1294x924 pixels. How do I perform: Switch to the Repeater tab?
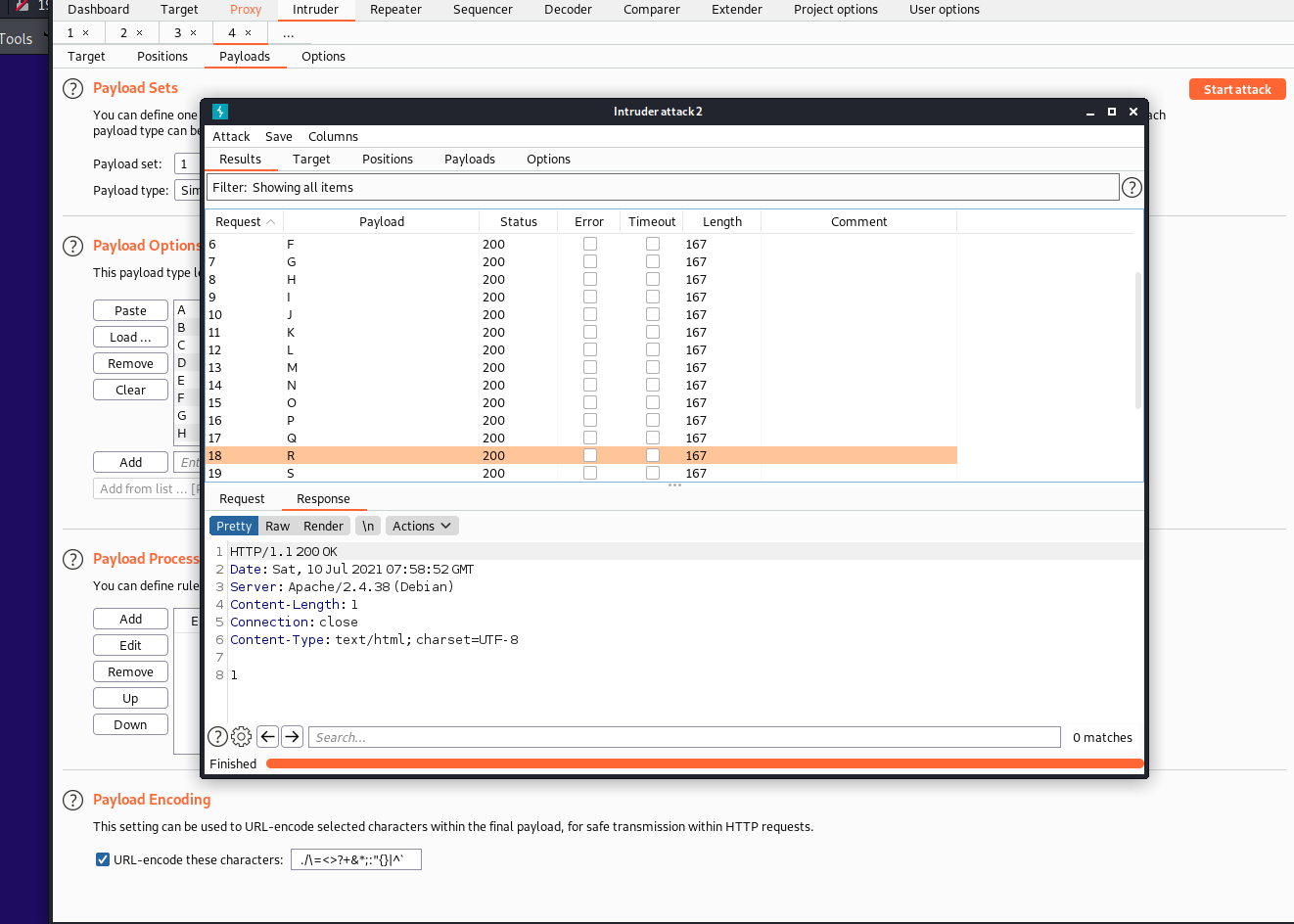395,10
